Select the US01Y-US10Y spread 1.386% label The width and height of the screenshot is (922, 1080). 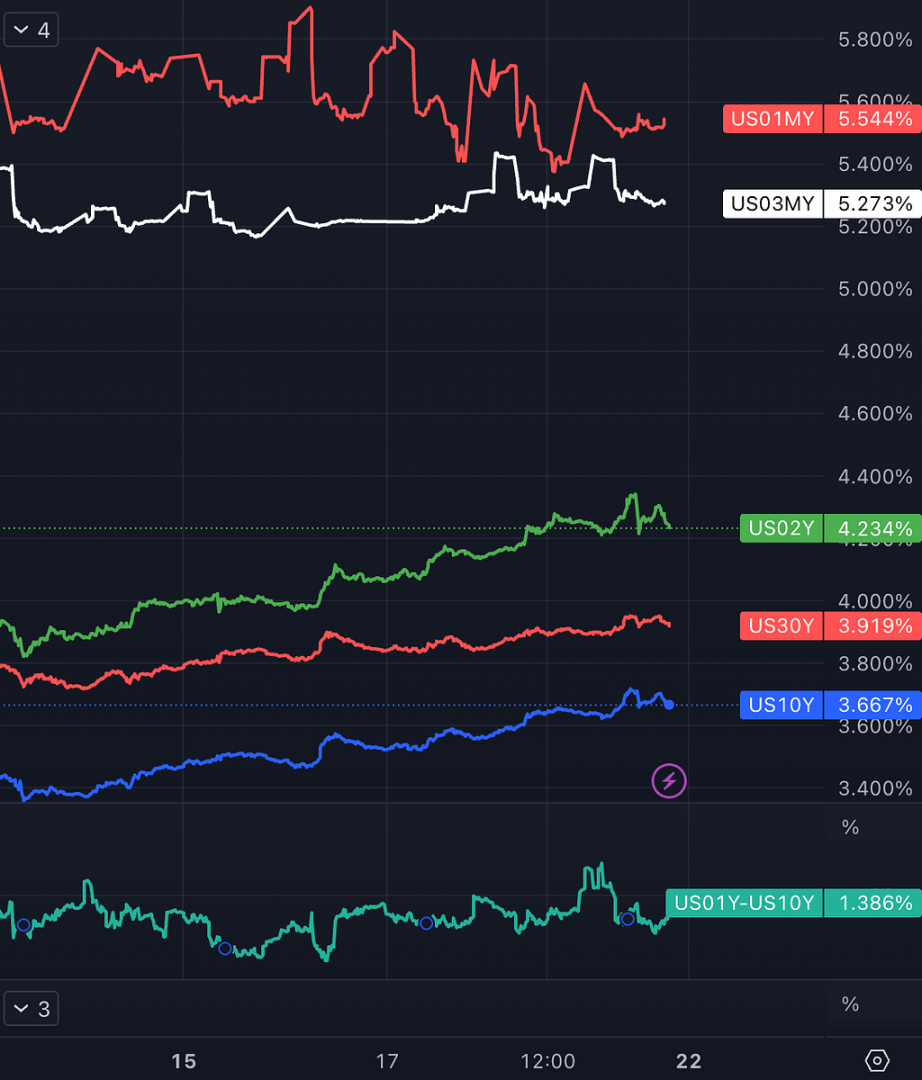coord(792,903)
